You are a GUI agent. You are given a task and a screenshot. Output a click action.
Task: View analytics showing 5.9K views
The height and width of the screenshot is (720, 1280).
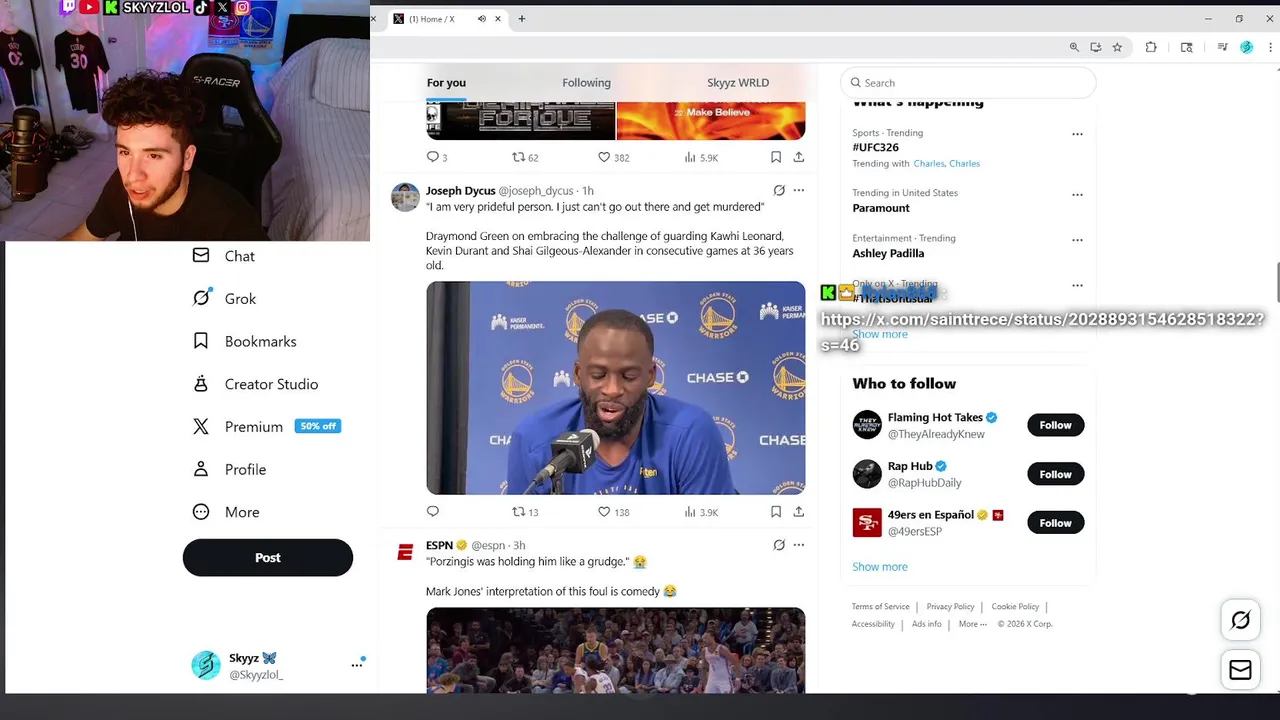click(x=701, y=157)
